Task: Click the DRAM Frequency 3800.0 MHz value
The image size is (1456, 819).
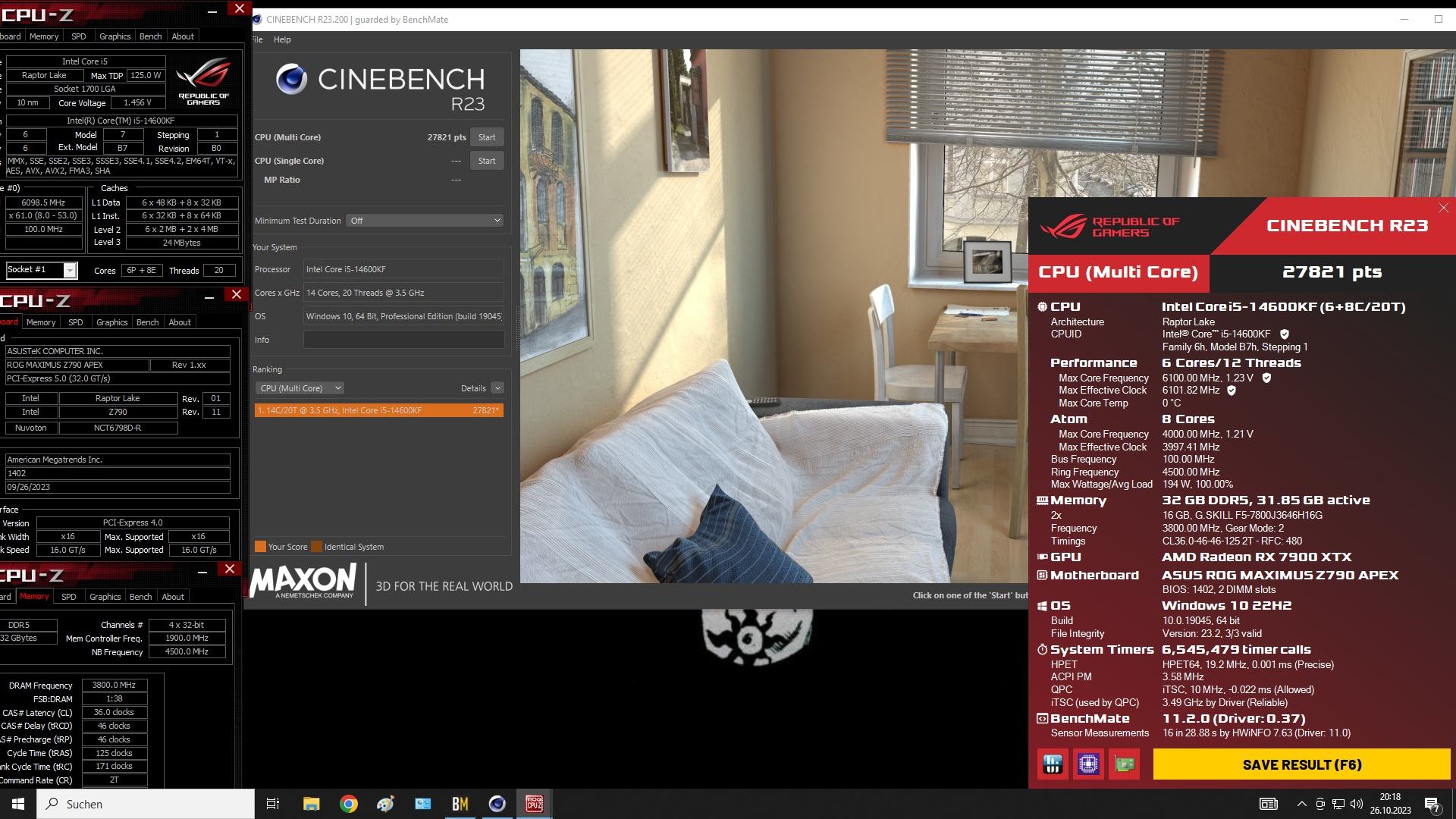Action: (x=114, y=685)
